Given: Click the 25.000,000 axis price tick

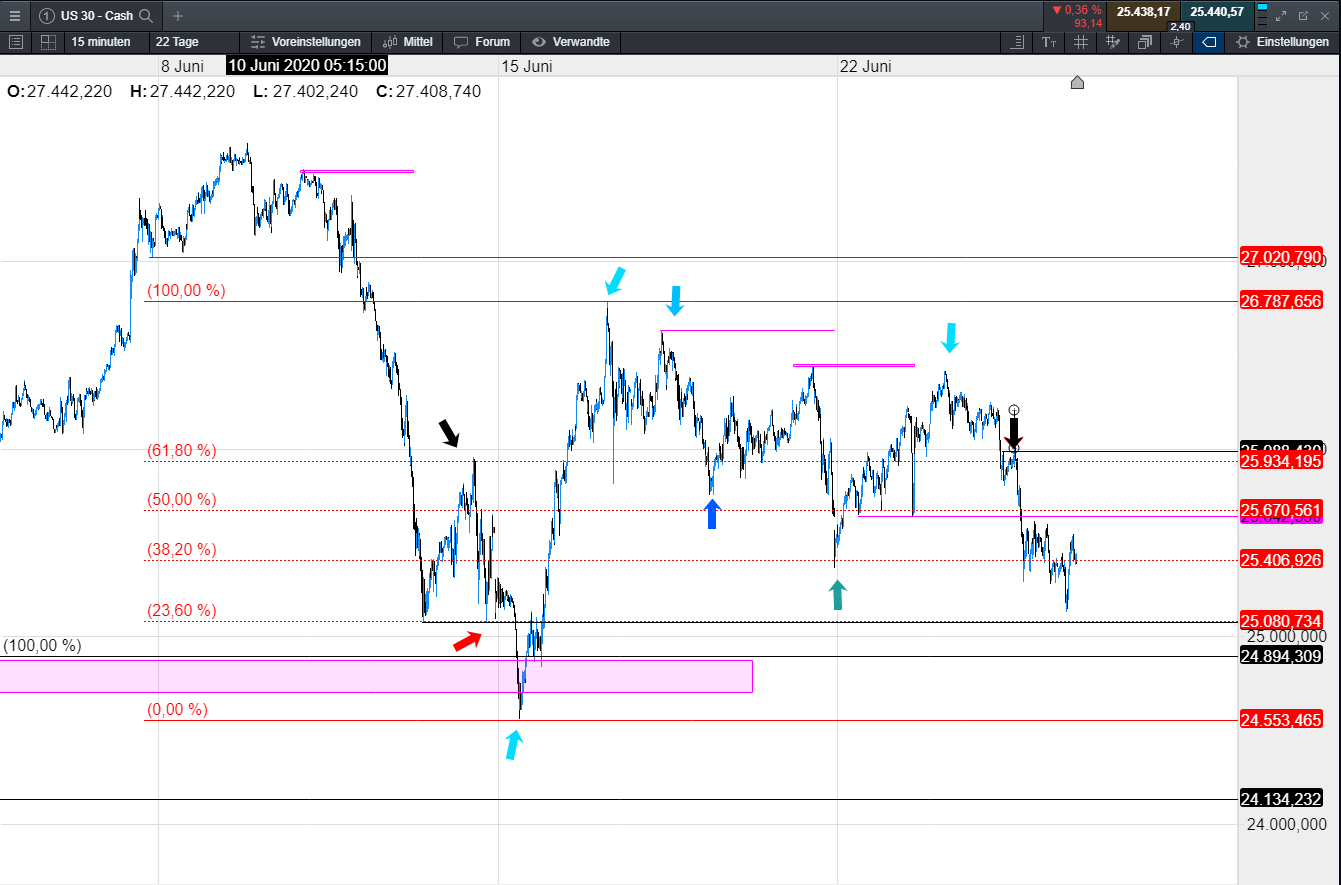Looking at the screenshot, I should coord(1285,637).
